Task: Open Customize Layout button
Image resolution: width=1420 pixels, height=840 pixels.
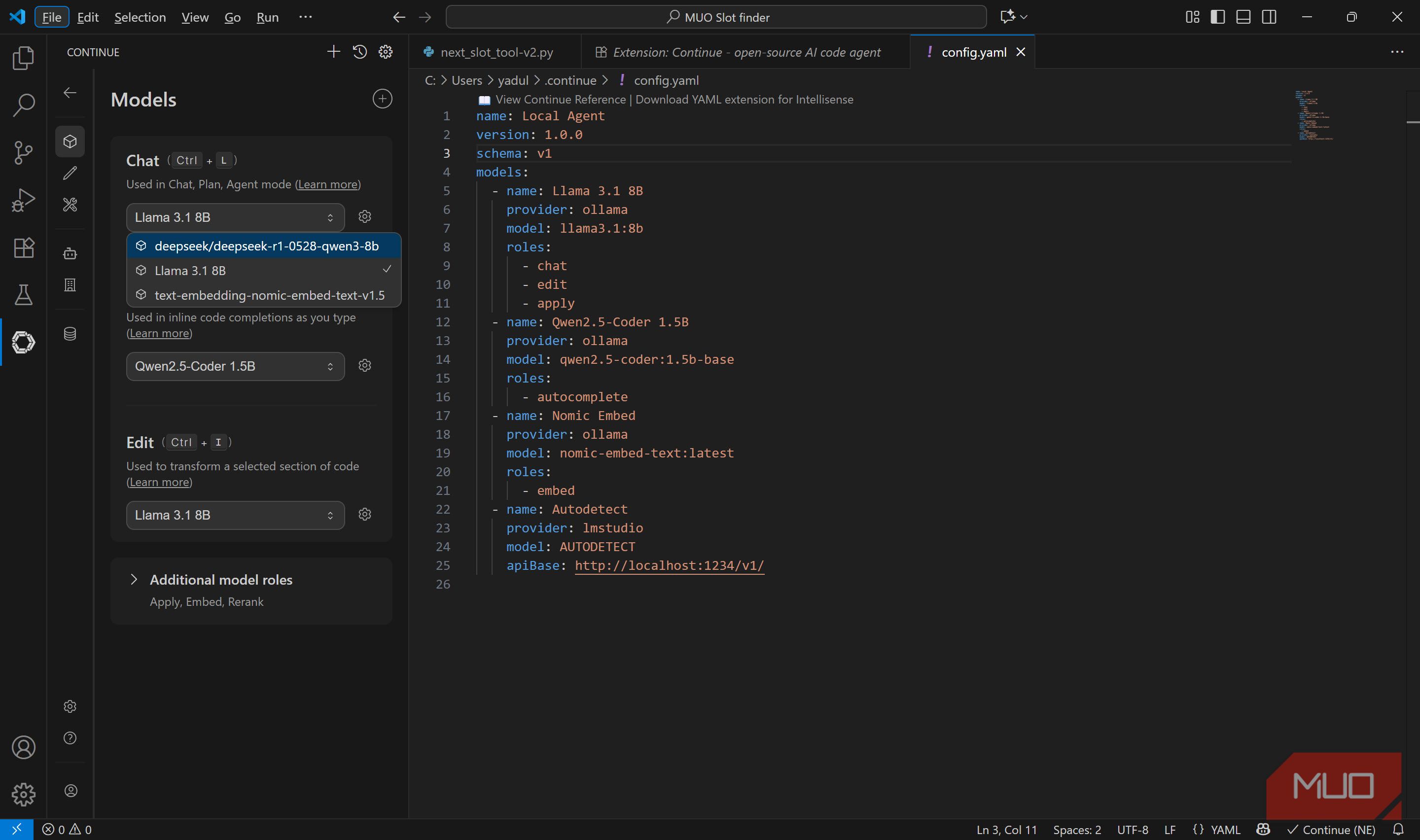Action: [1192, 17]
